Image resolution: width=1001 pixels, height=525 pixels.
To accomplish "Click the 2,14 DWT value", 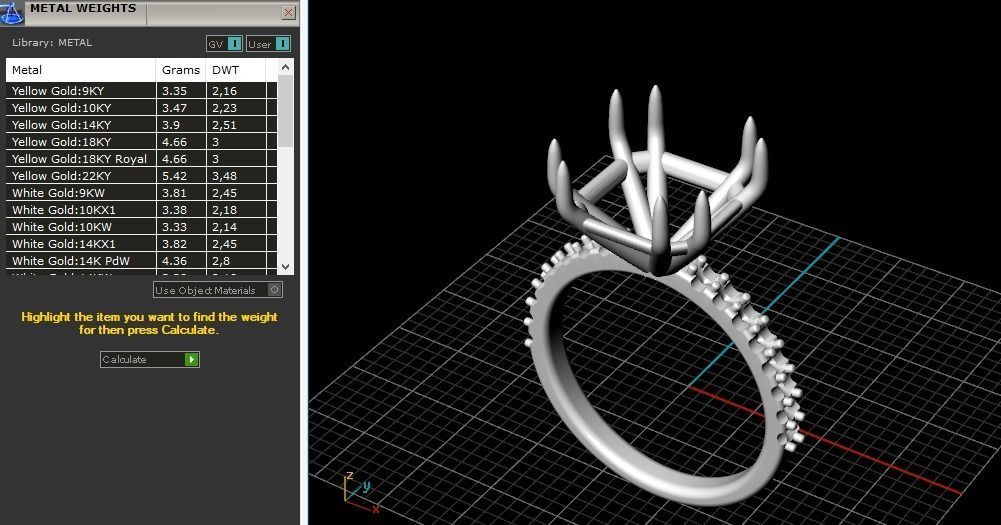I will tap(225, 227).
